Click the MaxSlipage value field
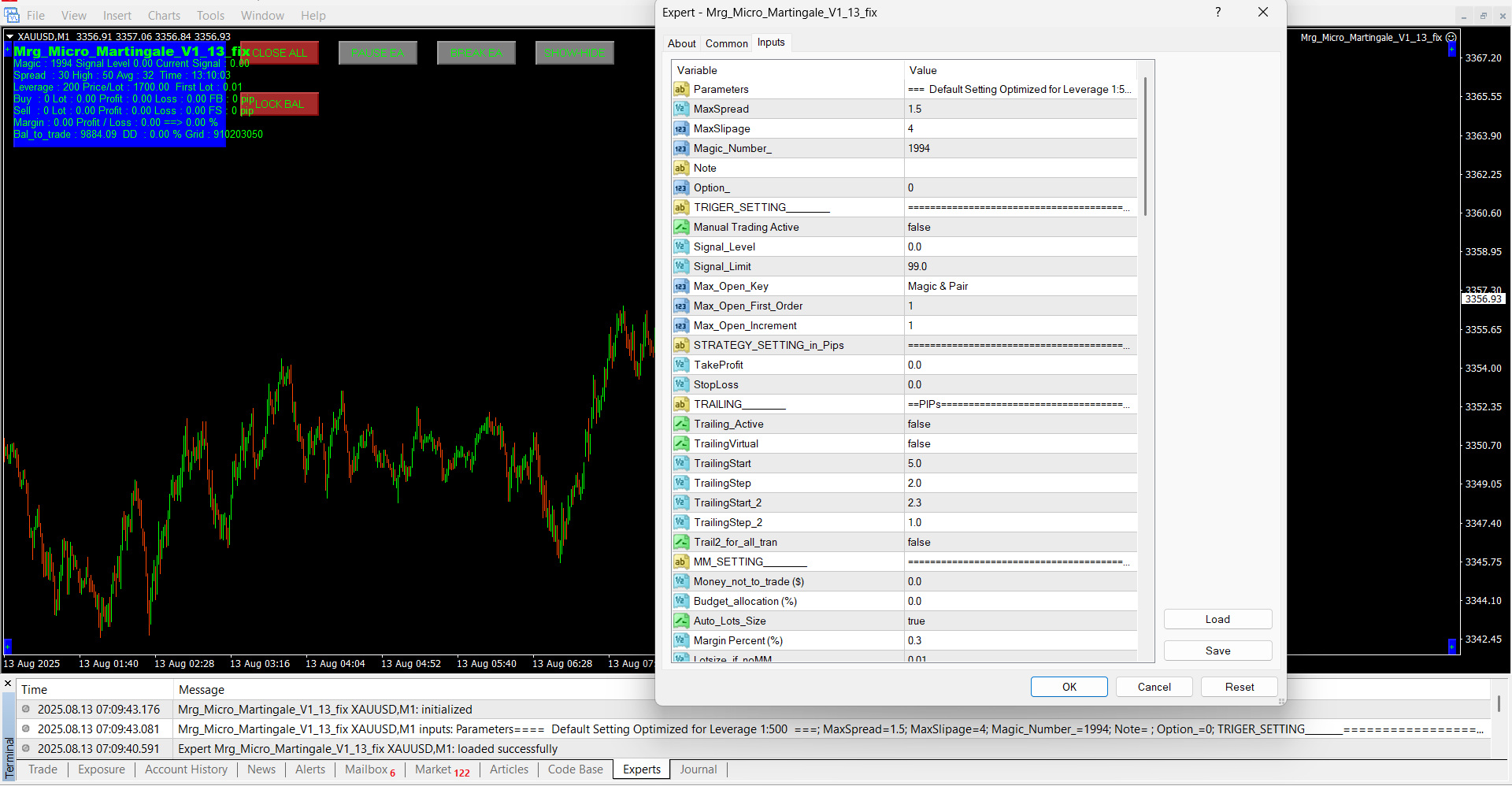 [x=1020, y=128]
